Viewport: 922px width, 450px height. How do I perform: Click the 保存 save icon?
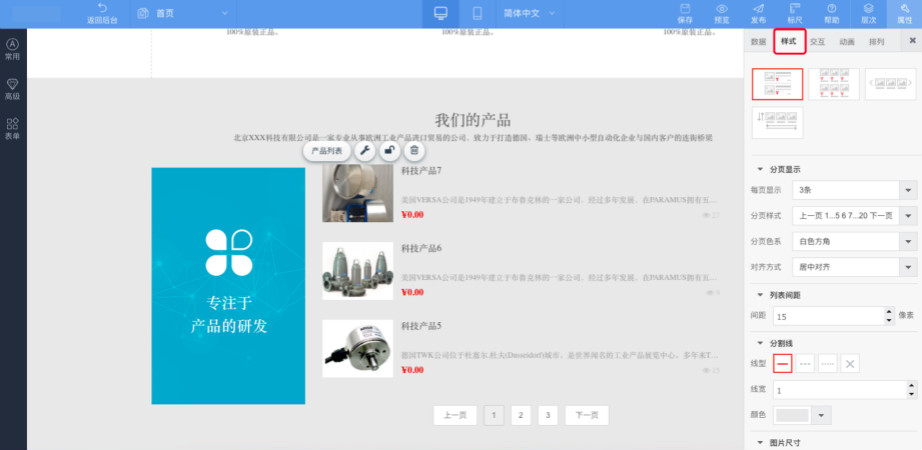coord(685,13)
